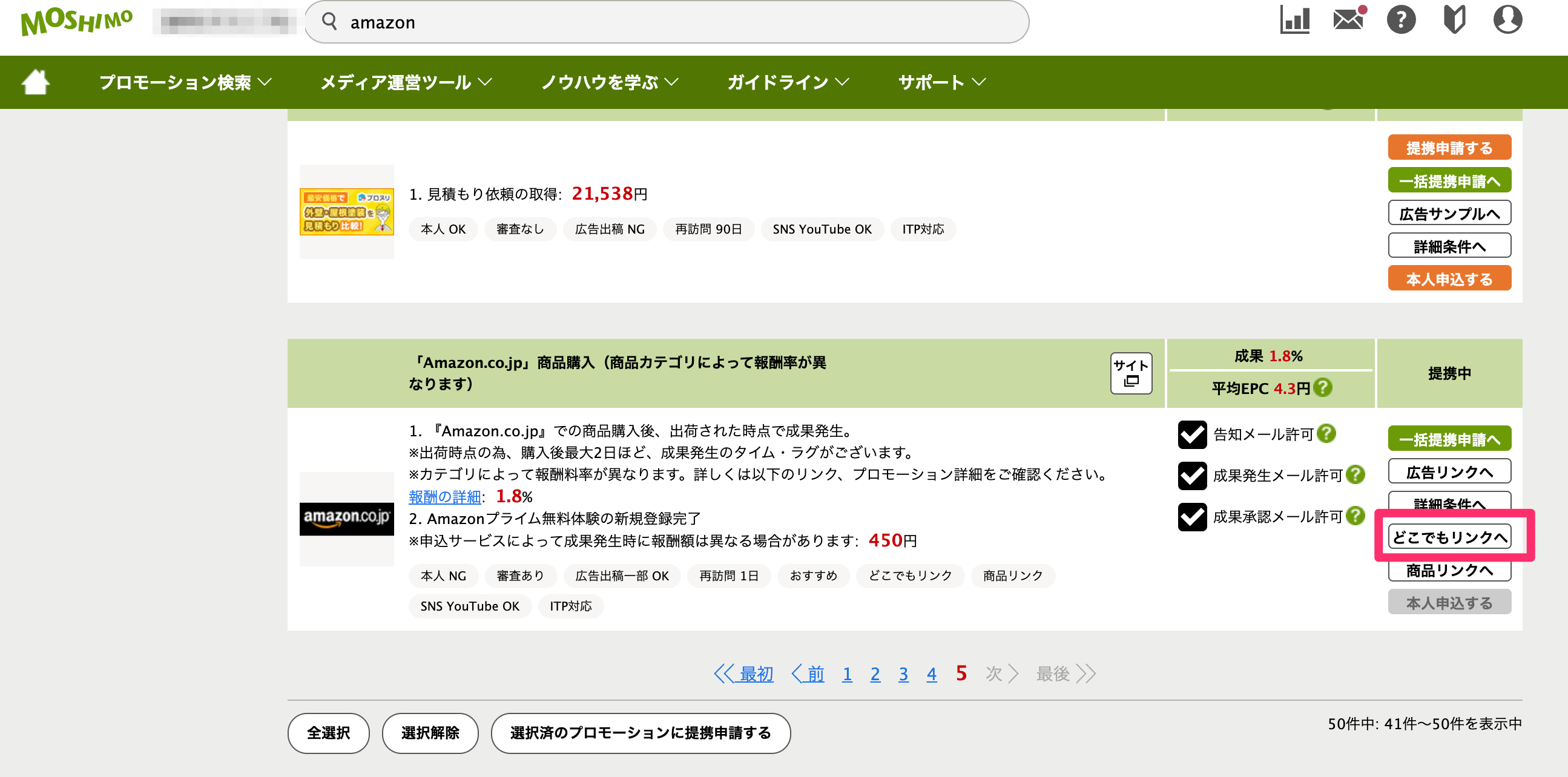Click the orange 本人申込する button
The height and width of the screenshot is (777, 1568).
1449,280
